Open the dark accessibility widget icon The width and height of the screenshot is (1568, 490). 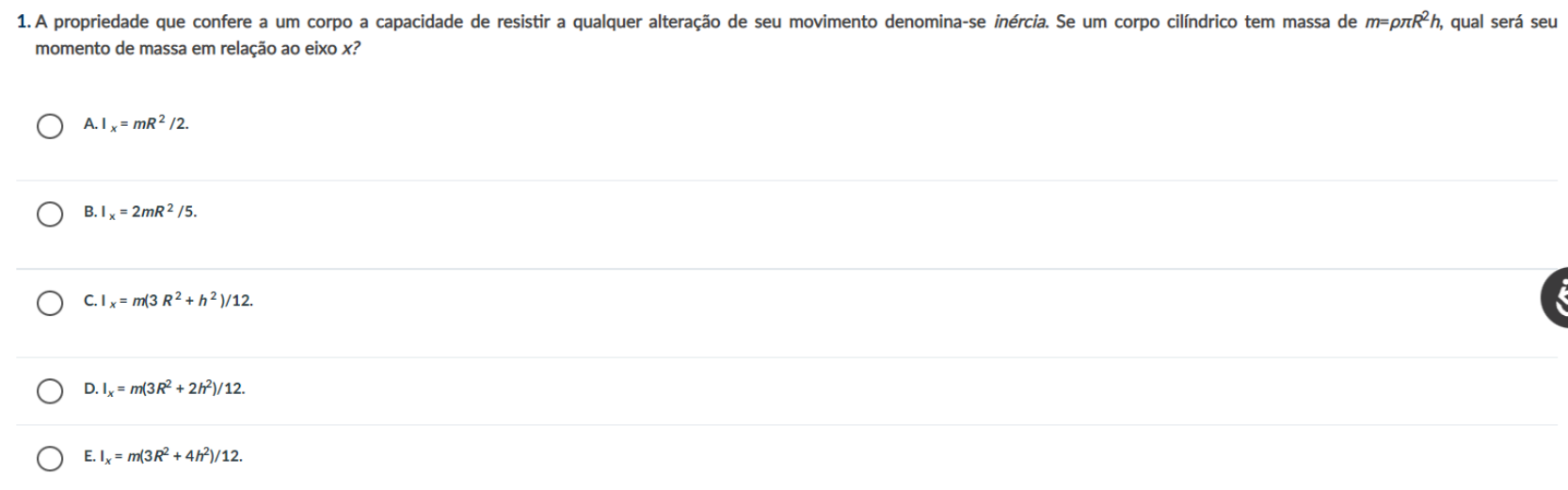click(1555, 300)
